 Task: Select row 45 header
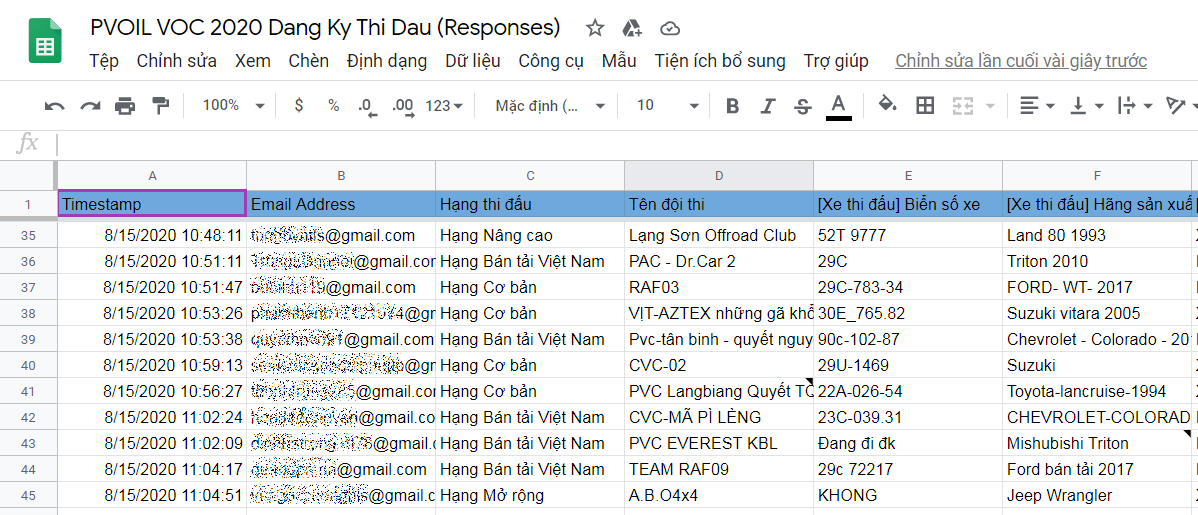(28, 495)
